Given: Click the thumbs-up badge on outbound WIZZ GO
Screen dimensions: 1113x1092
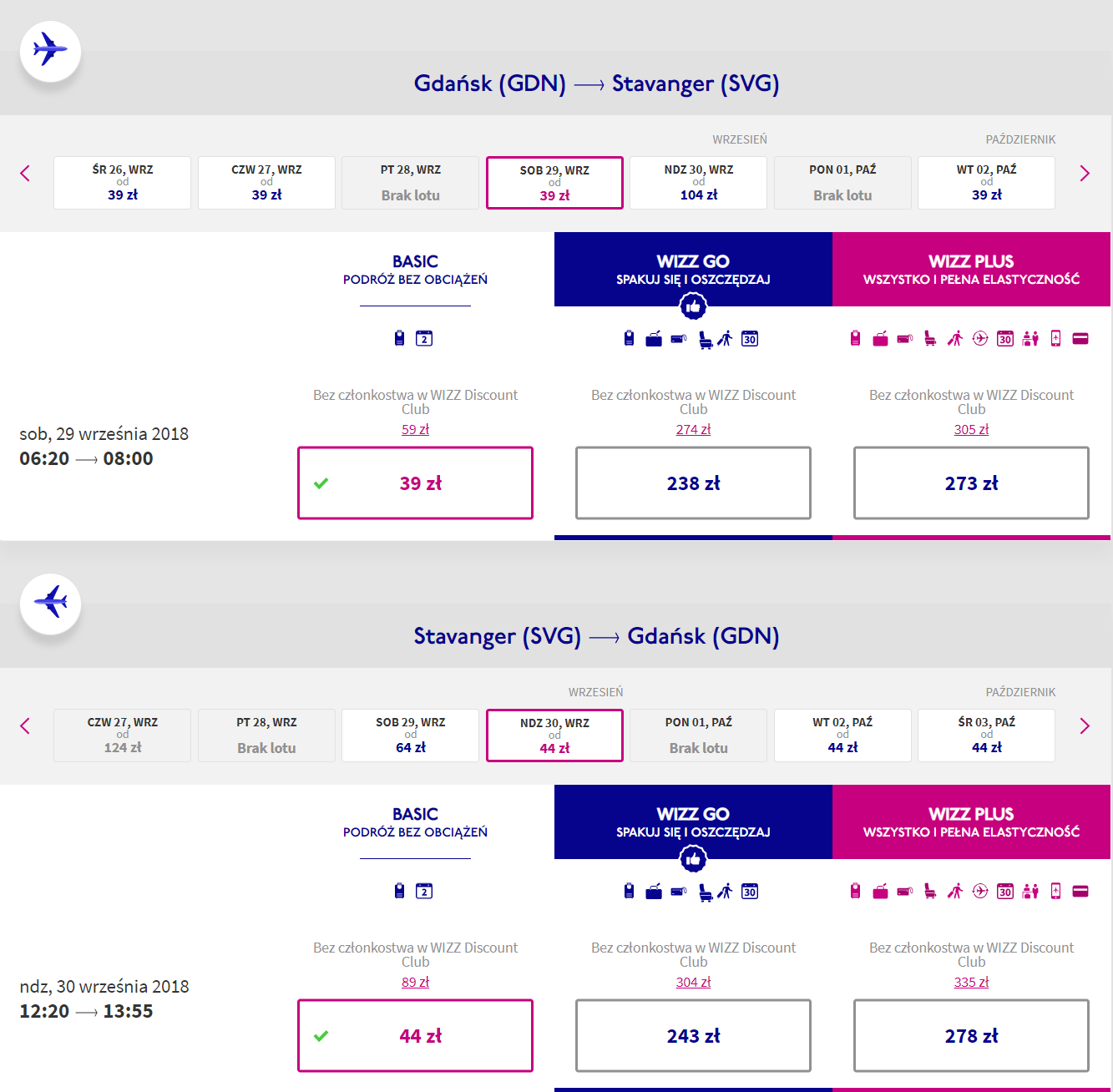Looking at the screenshot, I should pyautogui.click(x=693, y=306).
